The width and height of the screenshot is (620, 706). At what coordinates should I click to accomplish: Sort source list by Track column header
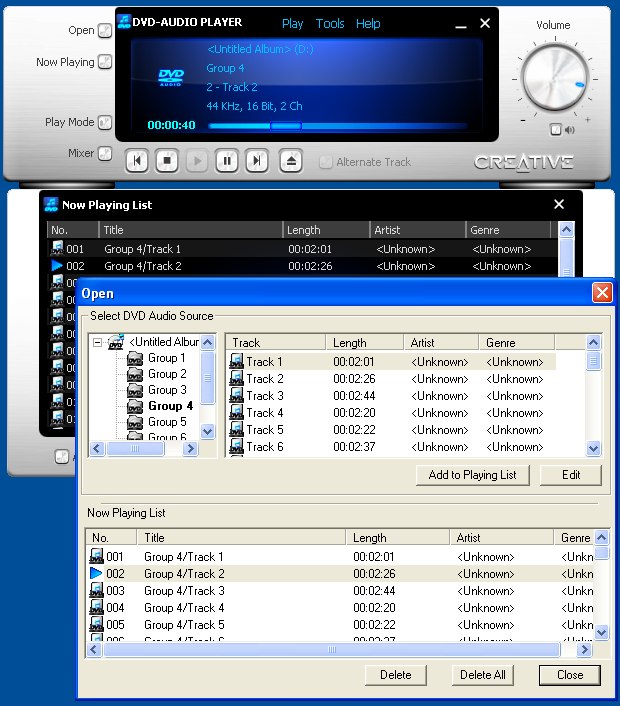point(275,343)
